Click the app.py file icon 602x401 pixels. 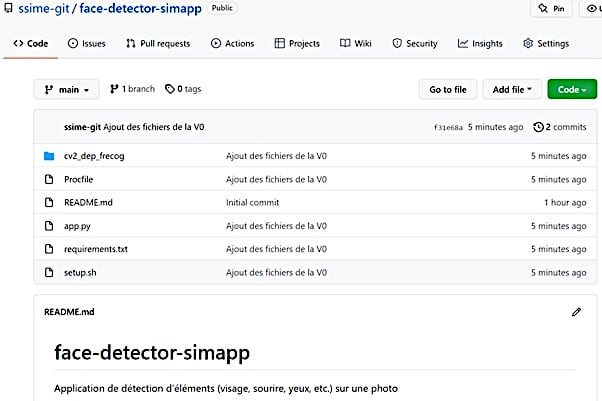[49, 226]
